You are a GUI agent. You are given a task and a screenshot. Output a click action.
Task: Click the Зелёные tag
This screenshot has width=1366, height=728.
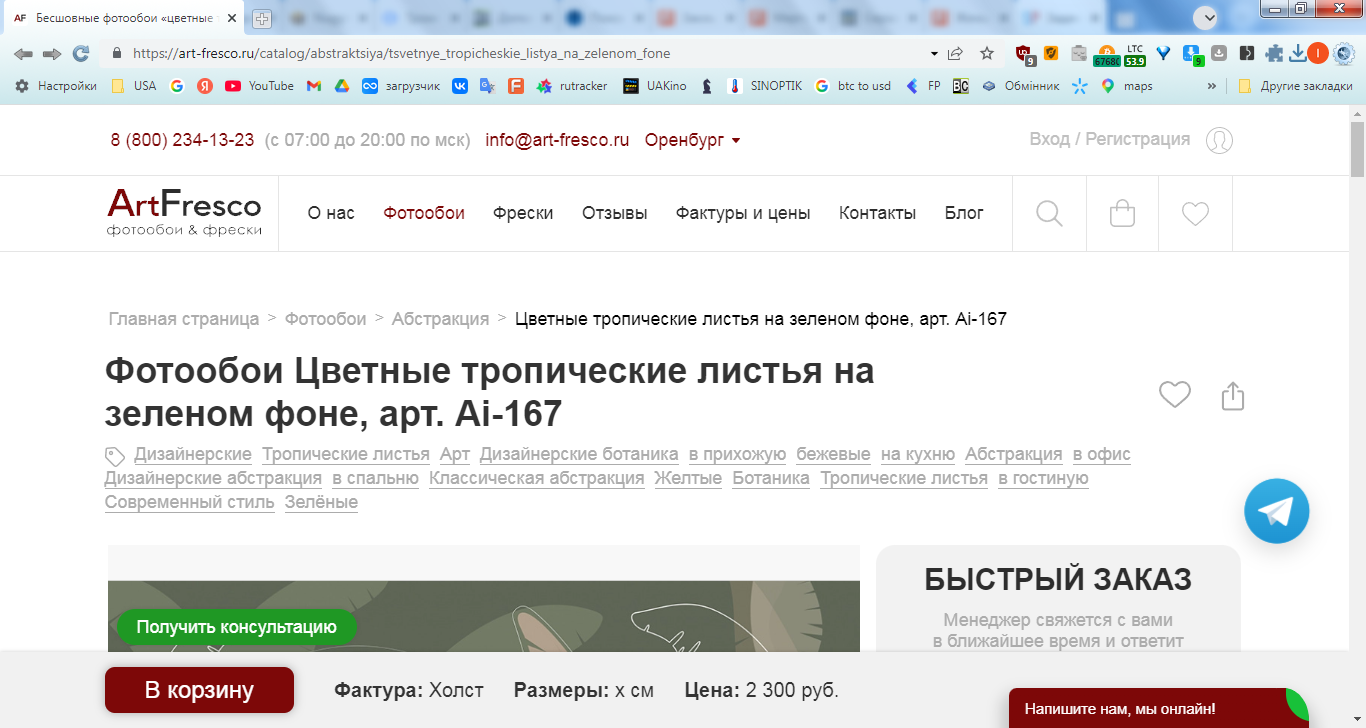[x=321, y=503]
